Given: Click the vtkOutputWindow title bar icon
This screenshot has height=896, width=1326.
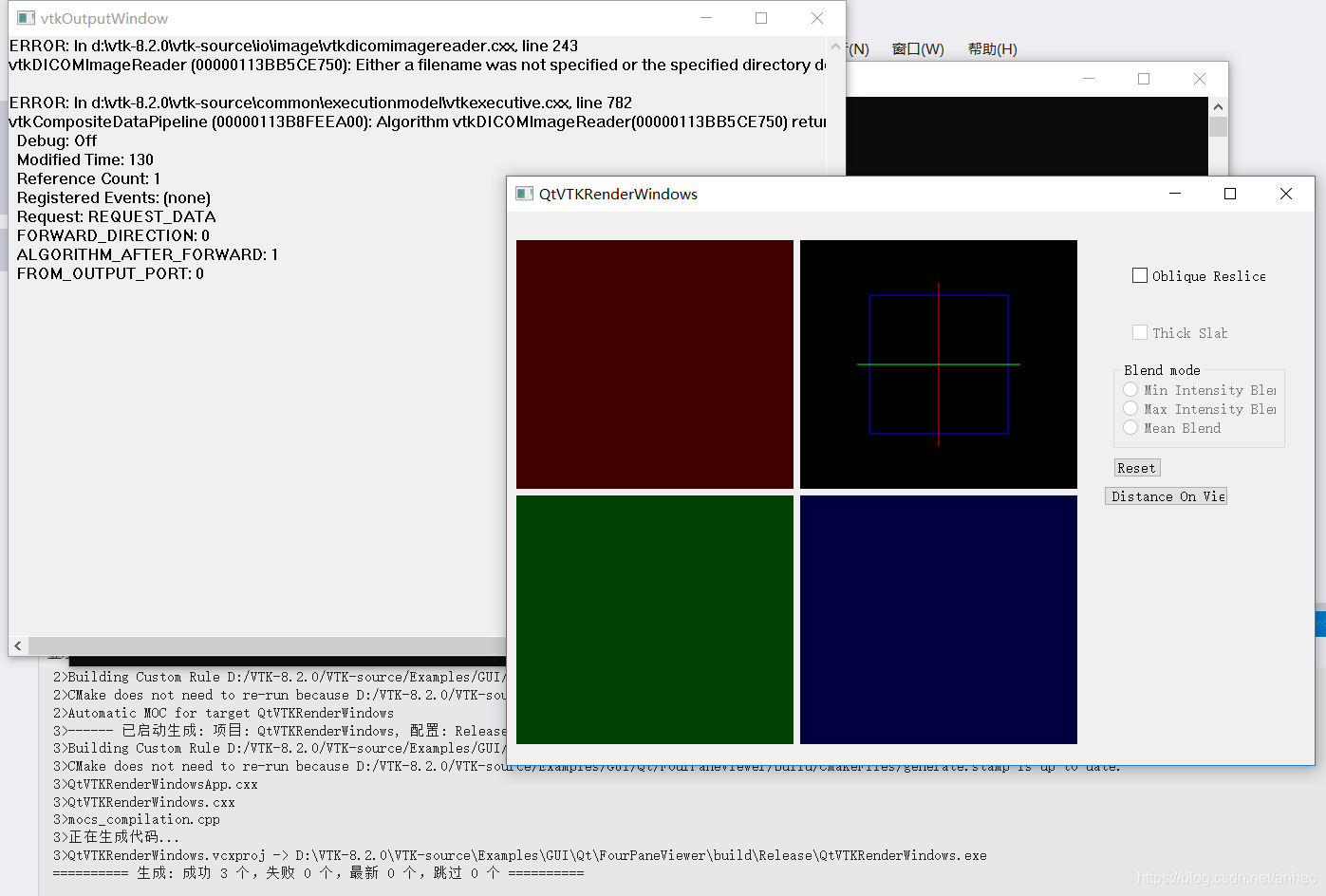Looking at the screenshot, I should 26,18.
